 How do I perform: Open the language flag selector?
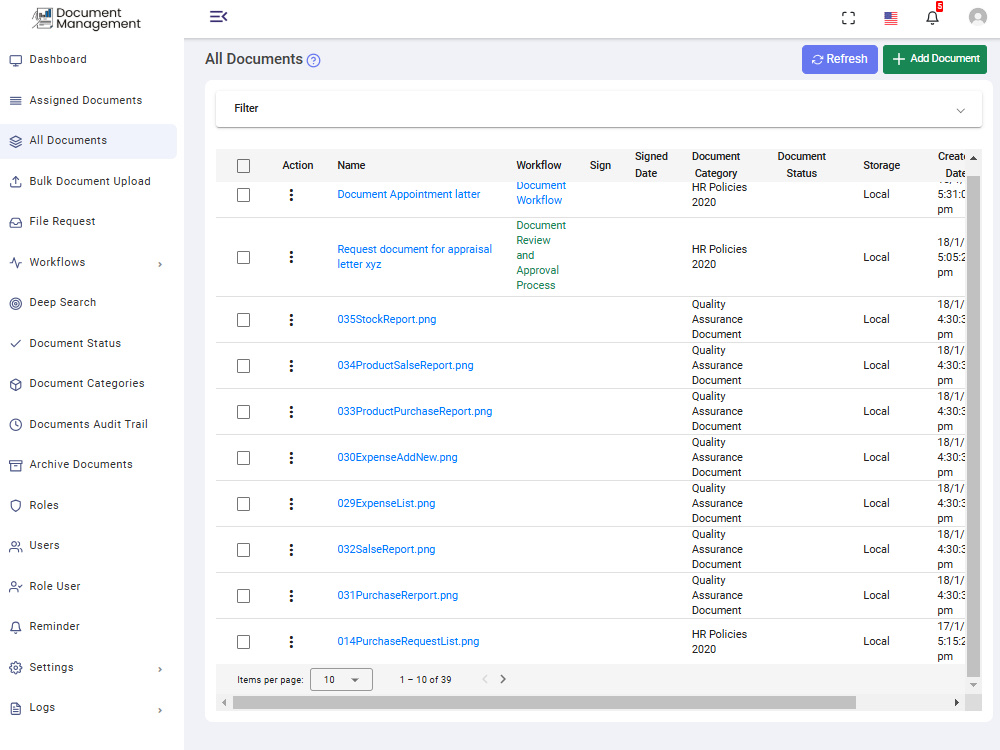coord(891,18)
